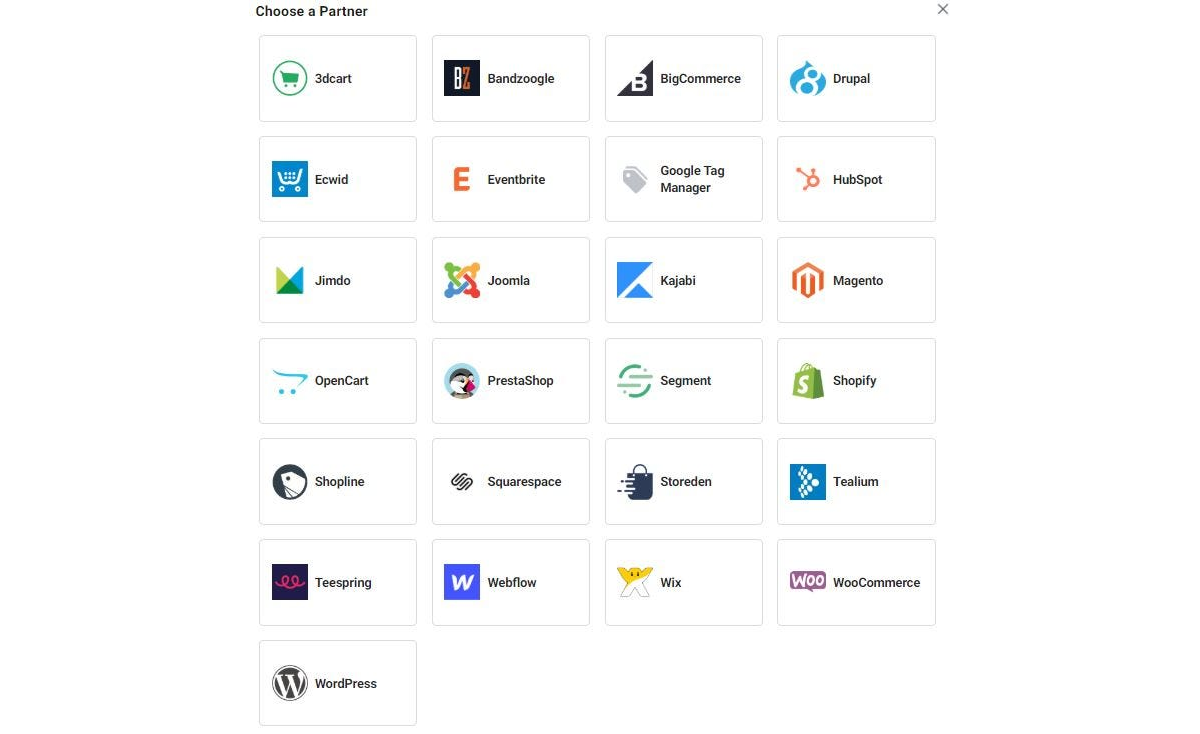The height and width of the screenshot is (734, 1200).
Task: Click the Wix yellow X logo
Action: 635,582
